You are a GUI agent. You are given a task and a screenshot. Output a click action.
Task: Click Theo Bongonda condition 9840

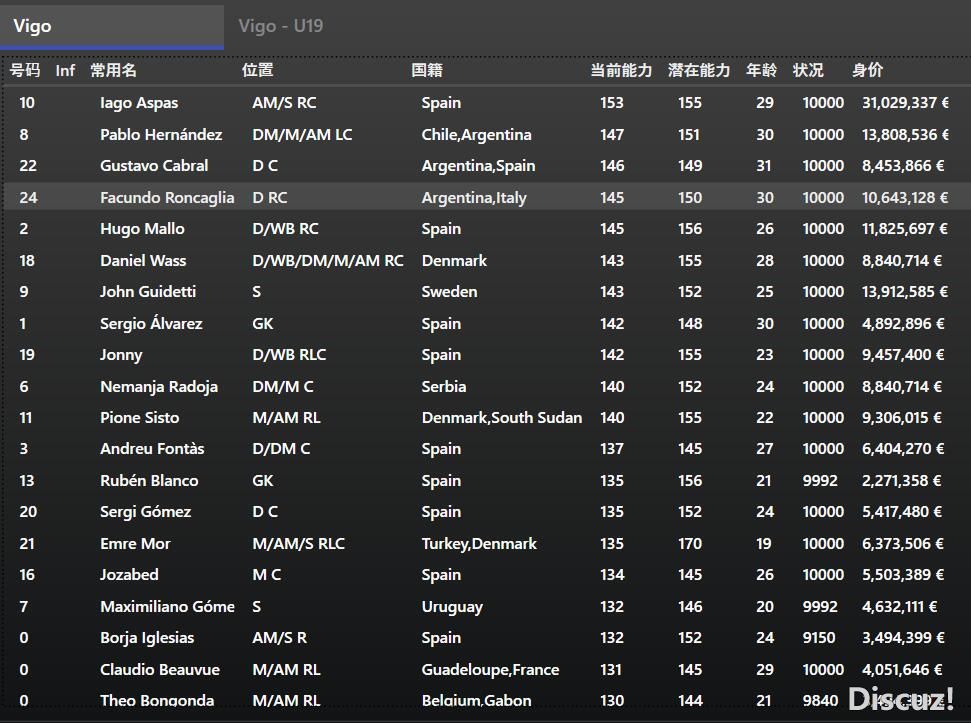pyautogui.click(x=820, y=701)
